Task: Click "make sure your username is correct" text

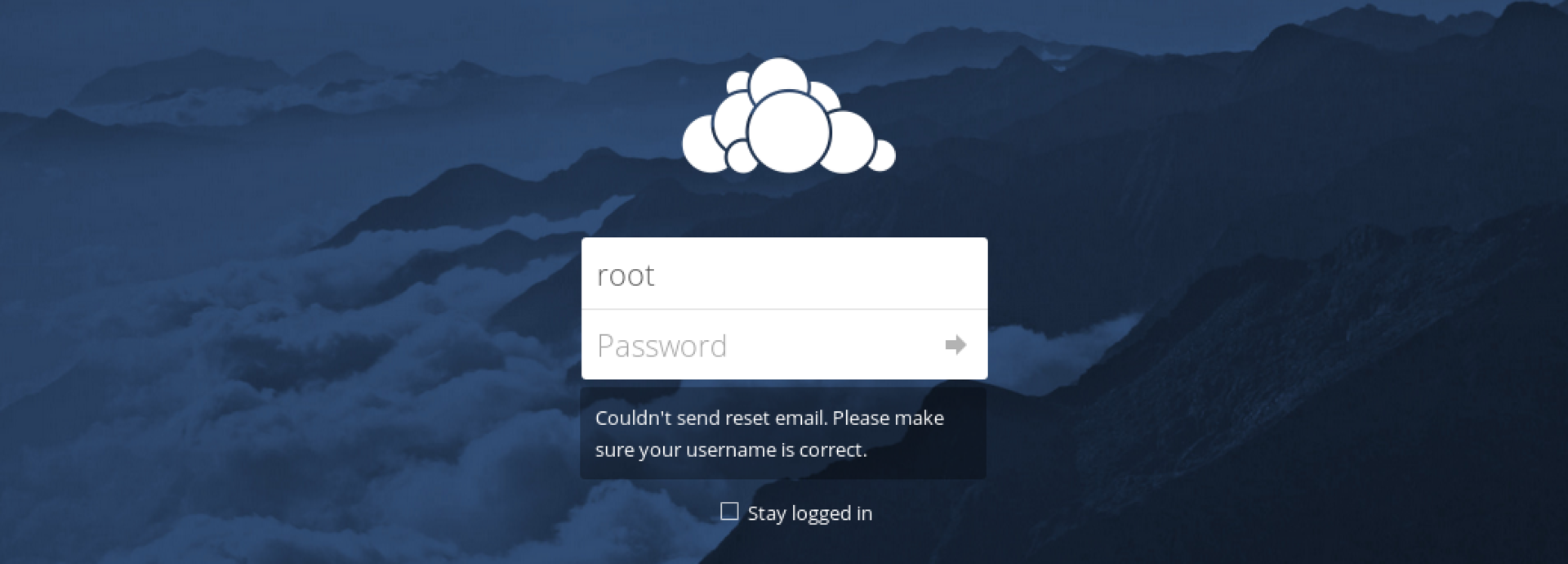Action: [x=769, y=434]
